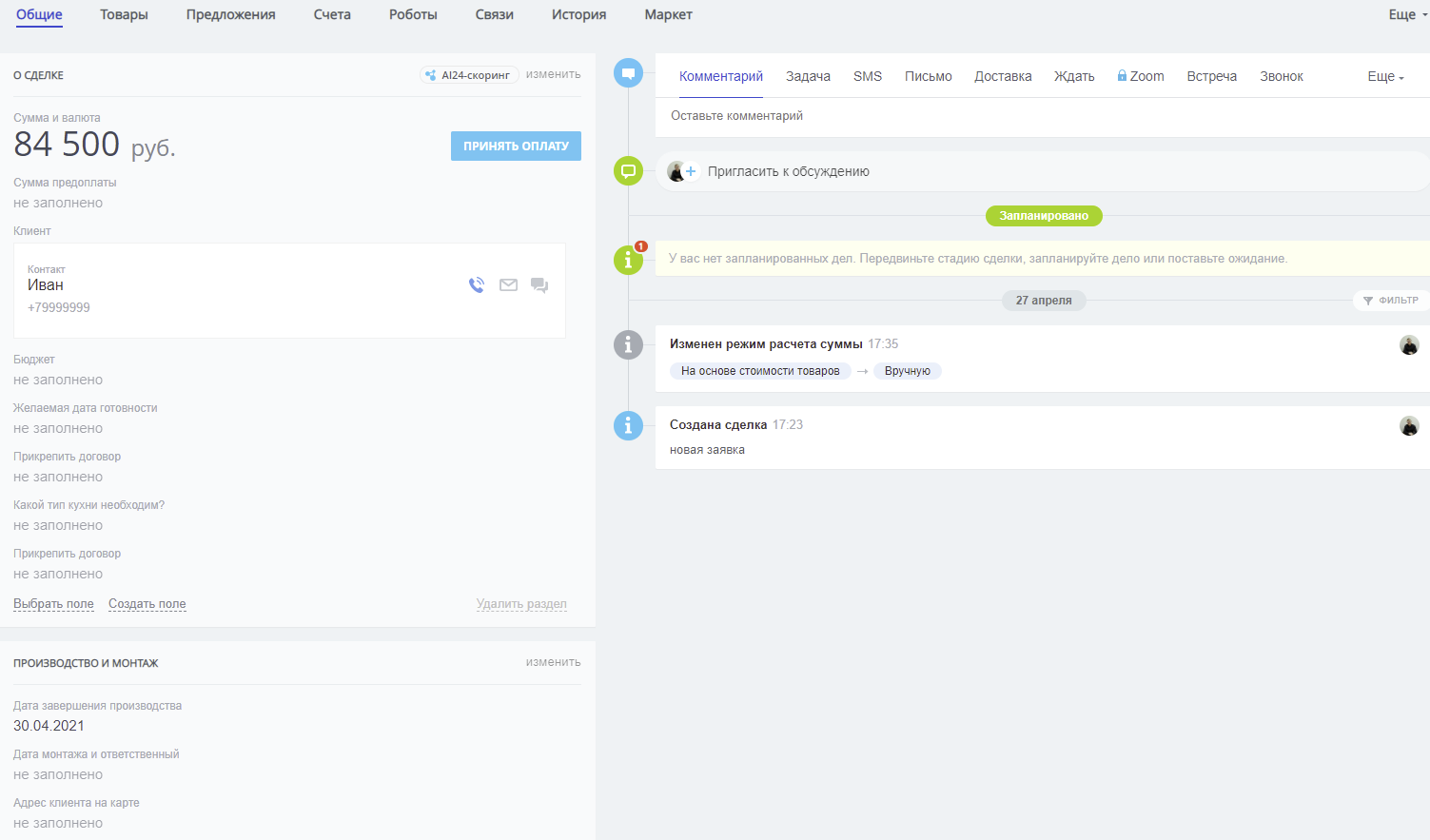Click the На основе стоимости товаров chip

(x=760, y=371)
